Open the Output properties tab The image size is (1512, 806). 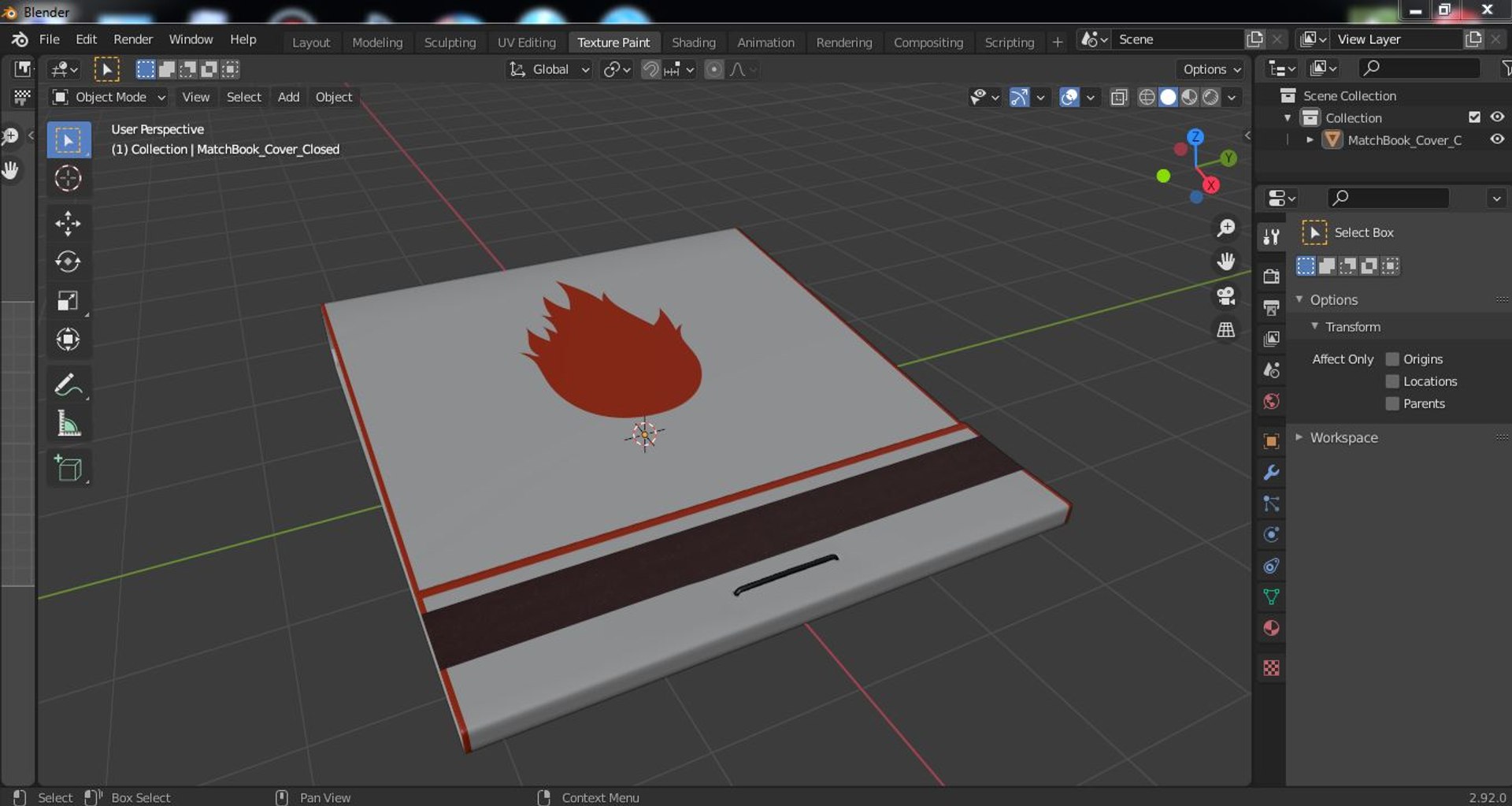[1271, 307]
